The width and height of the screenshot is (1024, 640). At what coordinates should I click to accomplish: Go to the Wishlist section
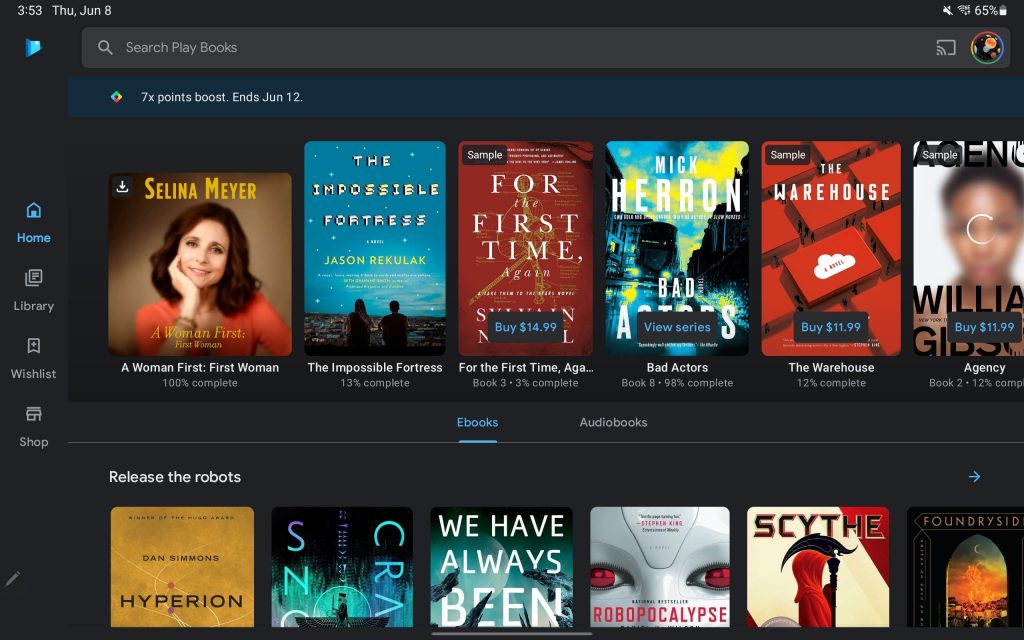33,358
